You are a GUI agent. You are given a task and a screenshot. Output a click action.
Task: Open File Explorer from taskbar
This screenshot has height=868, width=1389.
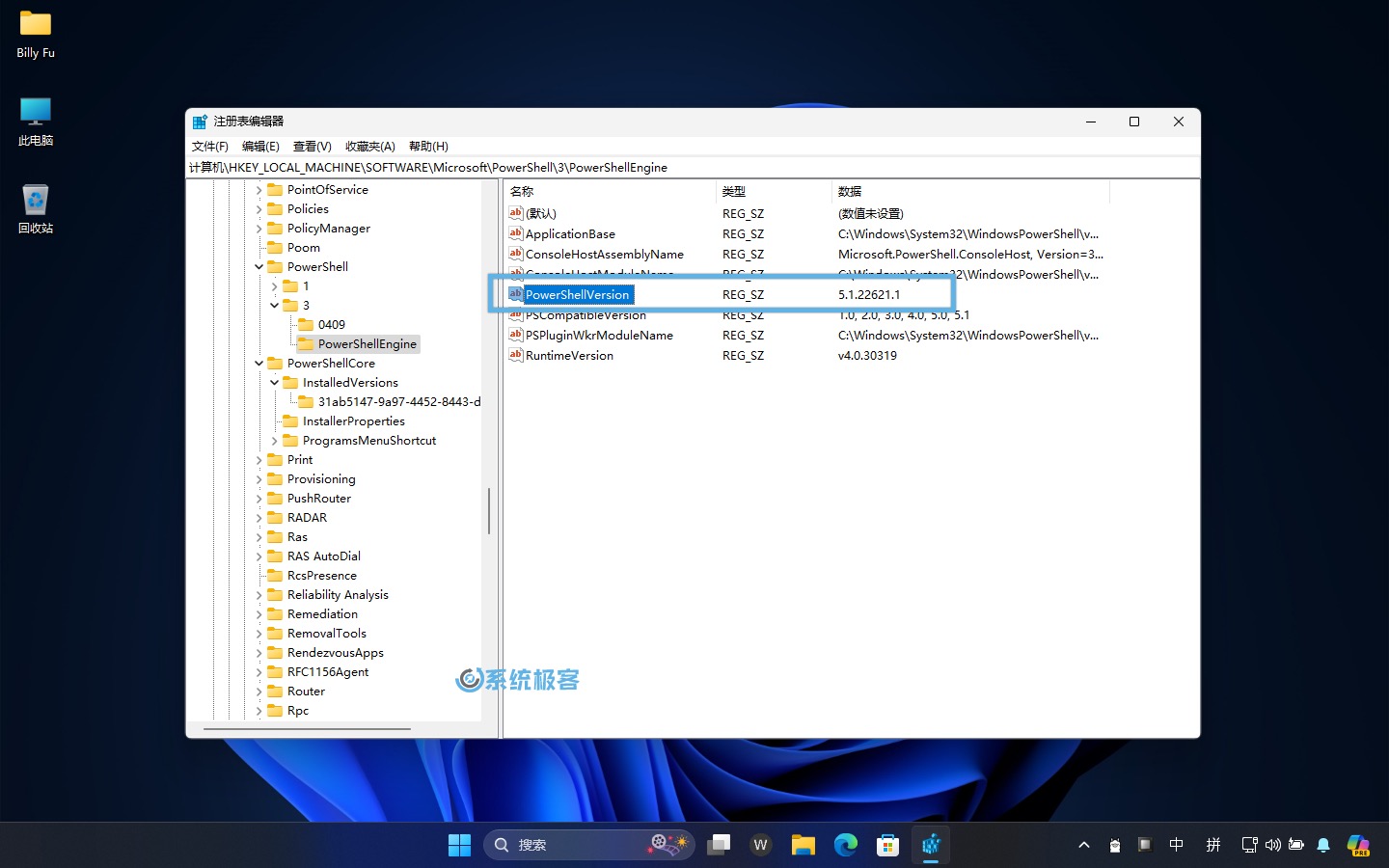pyautogui.click(x=803, y=845)
